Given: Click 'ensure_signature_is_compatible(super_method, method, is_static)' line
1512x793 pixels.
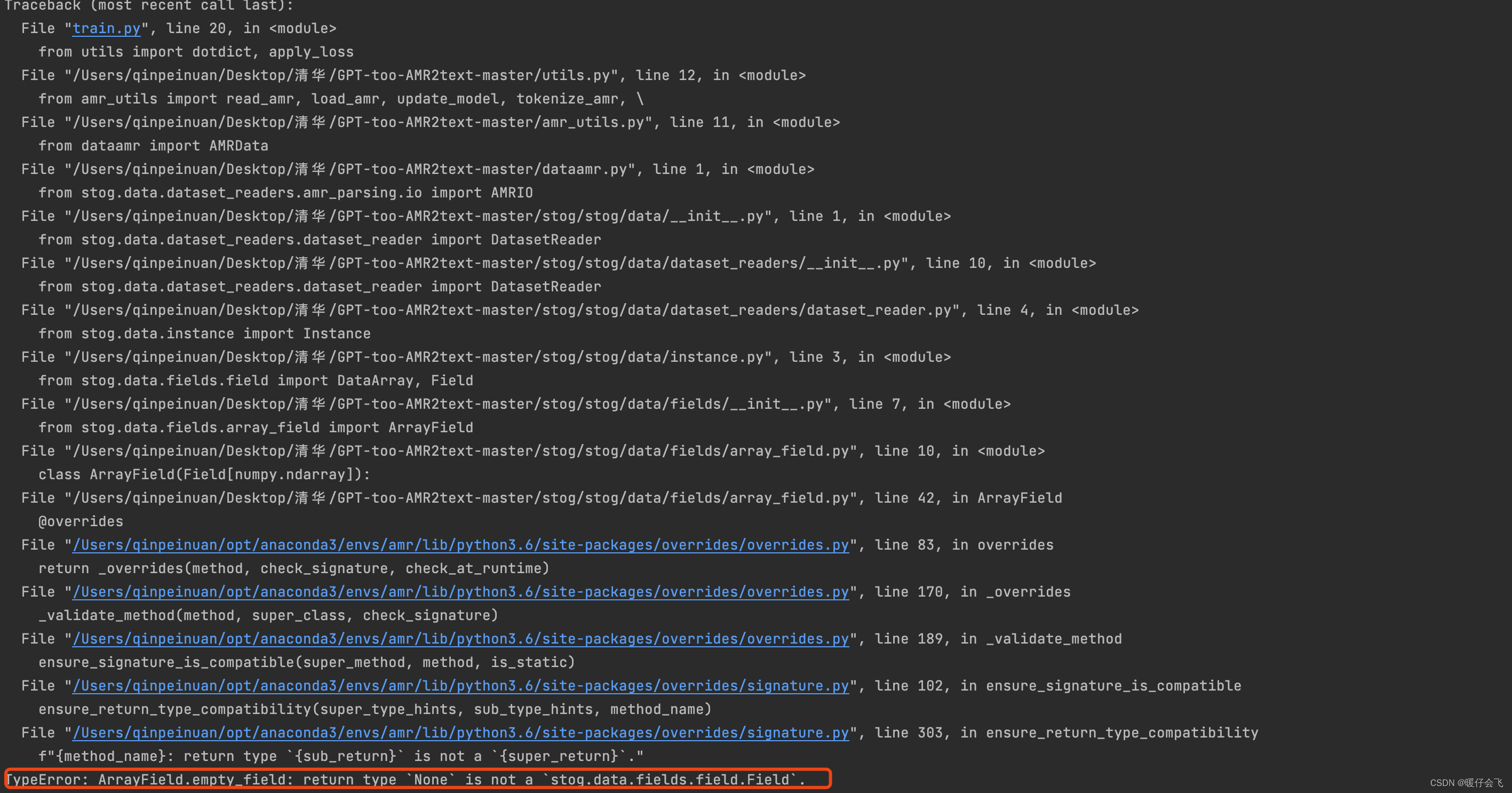Looking at the screenshot, I should (x=306, y=662).
